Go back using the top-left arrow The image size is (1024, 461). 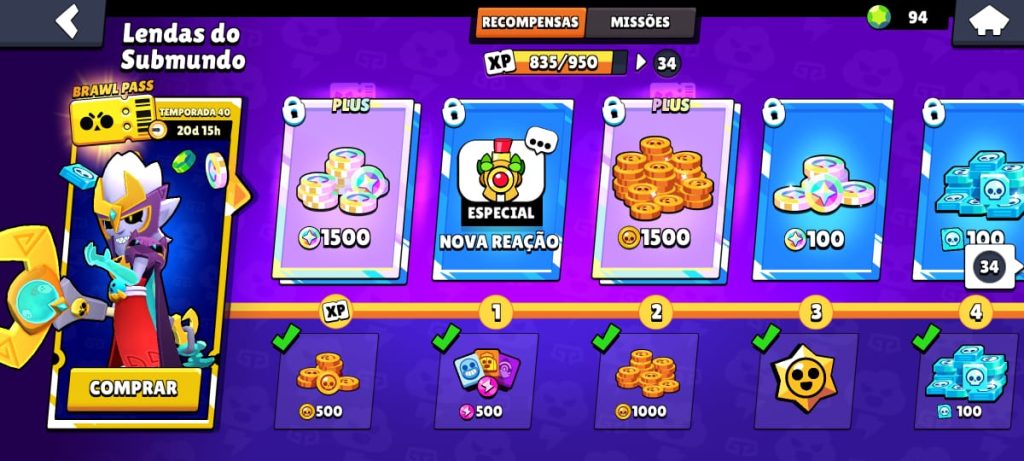click(x=67, y=21)
